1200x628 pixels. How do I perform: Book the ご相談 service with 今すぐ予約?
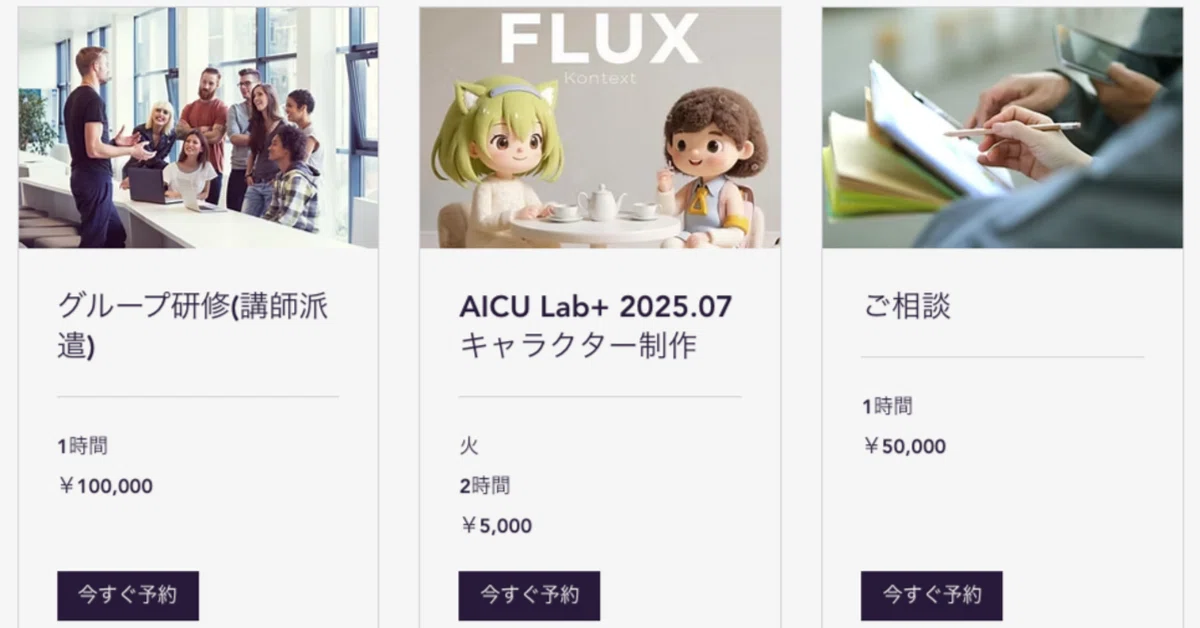tap(931, 595)
